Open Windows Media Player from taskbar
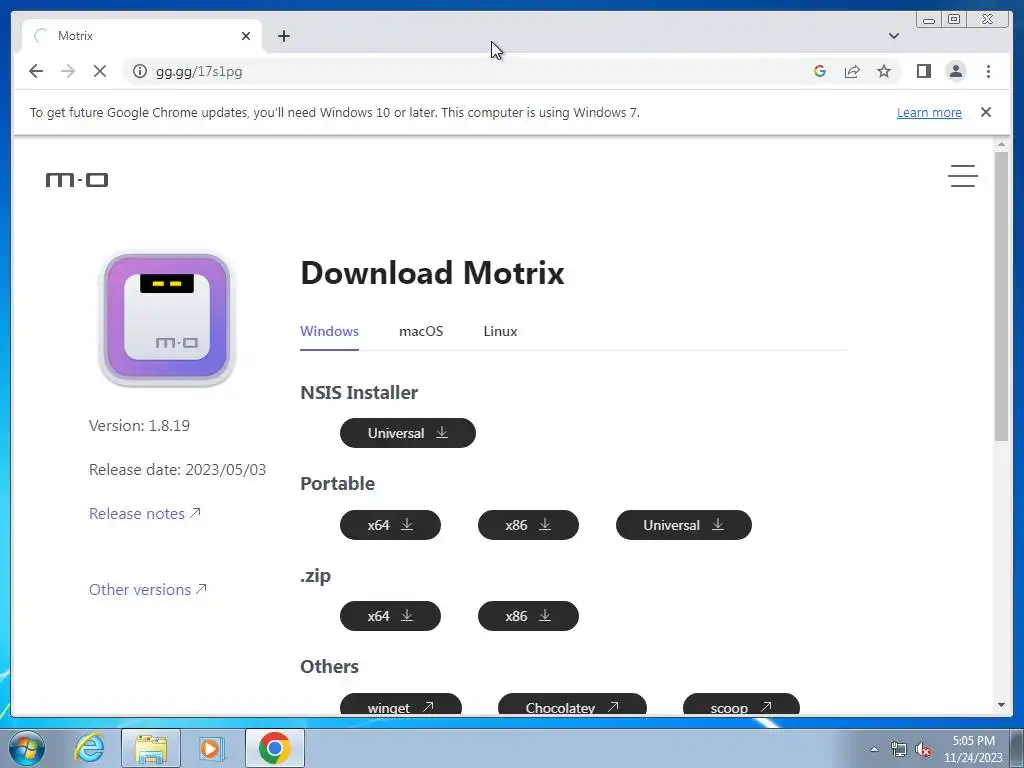Screen dimensions: 1024x768 (212, 748)
